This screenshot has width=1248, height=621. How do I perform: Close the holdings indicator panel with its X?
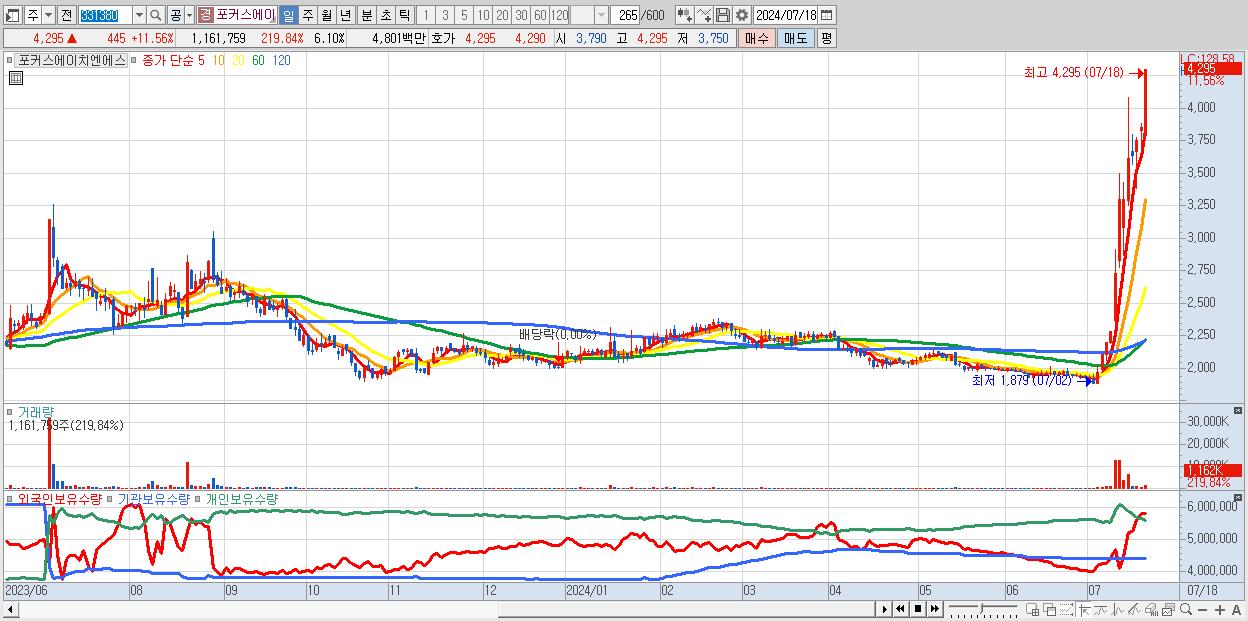pyautogui.click(x=1238, y=496)
